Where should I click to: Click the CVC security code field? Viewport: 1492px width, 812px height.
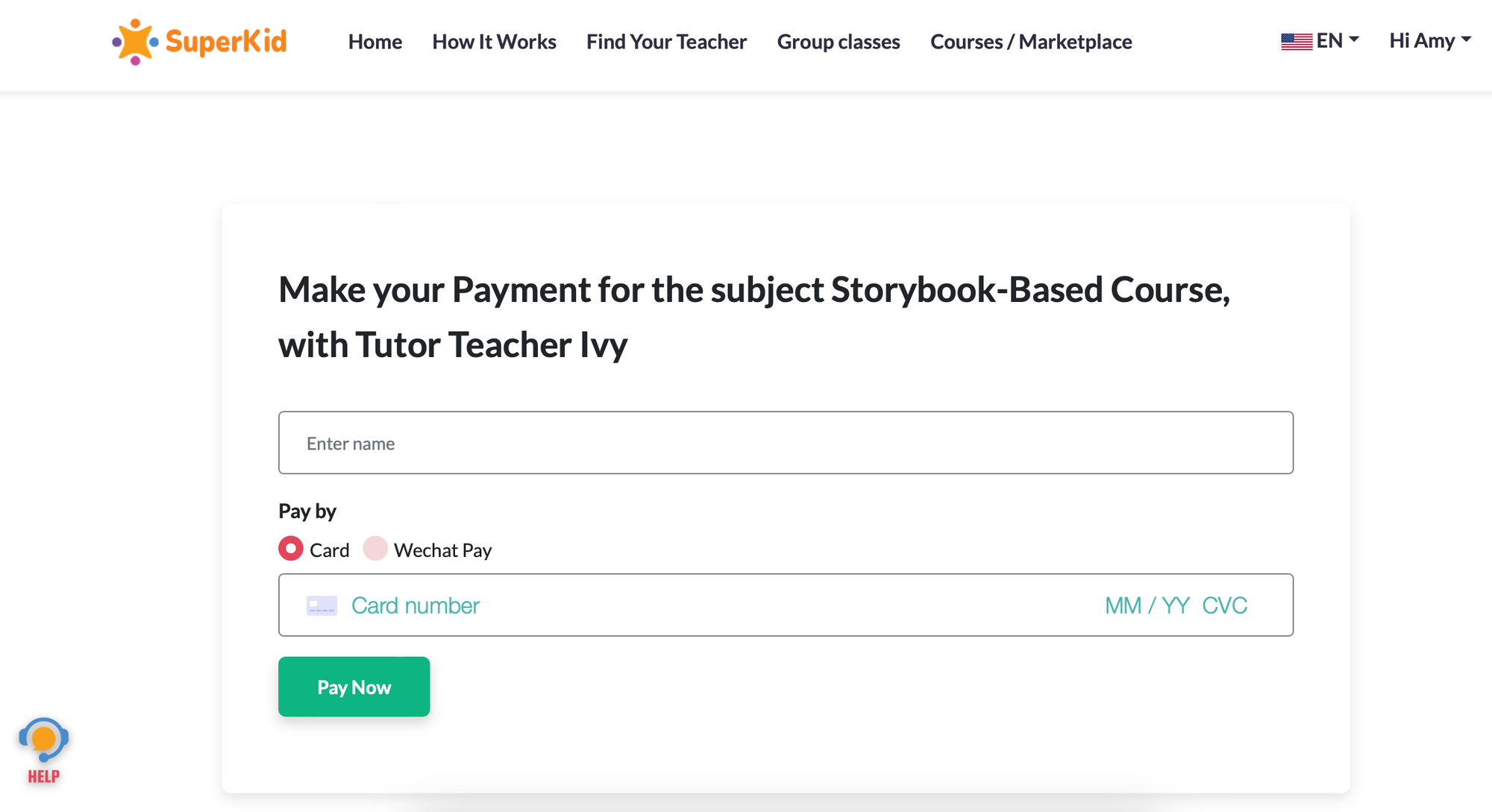pos(1224,605)
